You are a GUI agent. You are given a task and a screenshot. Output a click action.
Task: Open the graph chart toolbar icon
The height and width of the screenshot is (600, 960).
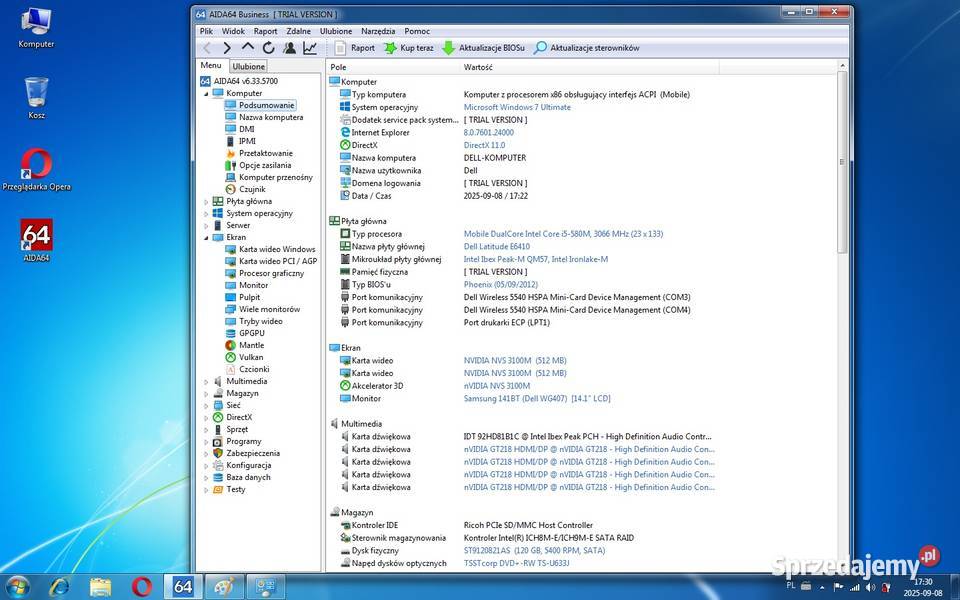310,48
